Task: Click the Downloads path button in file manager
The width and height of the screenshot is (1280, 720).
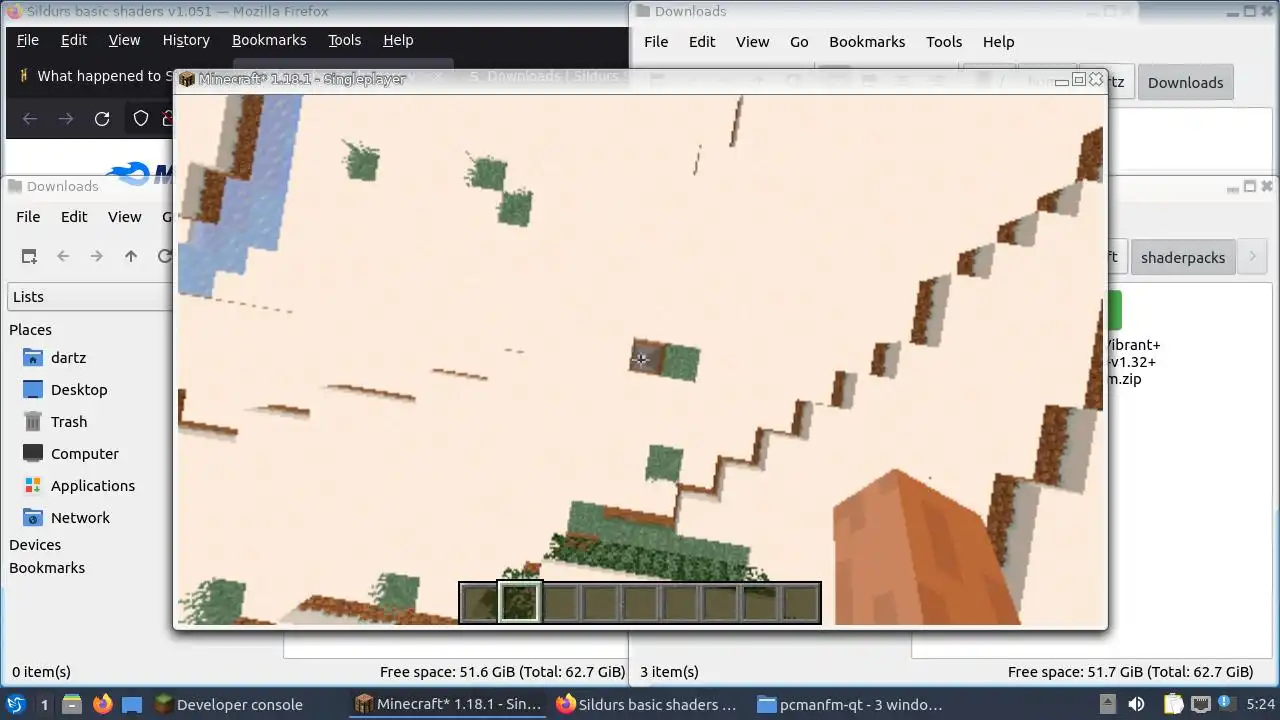Action: [1185, 83]
